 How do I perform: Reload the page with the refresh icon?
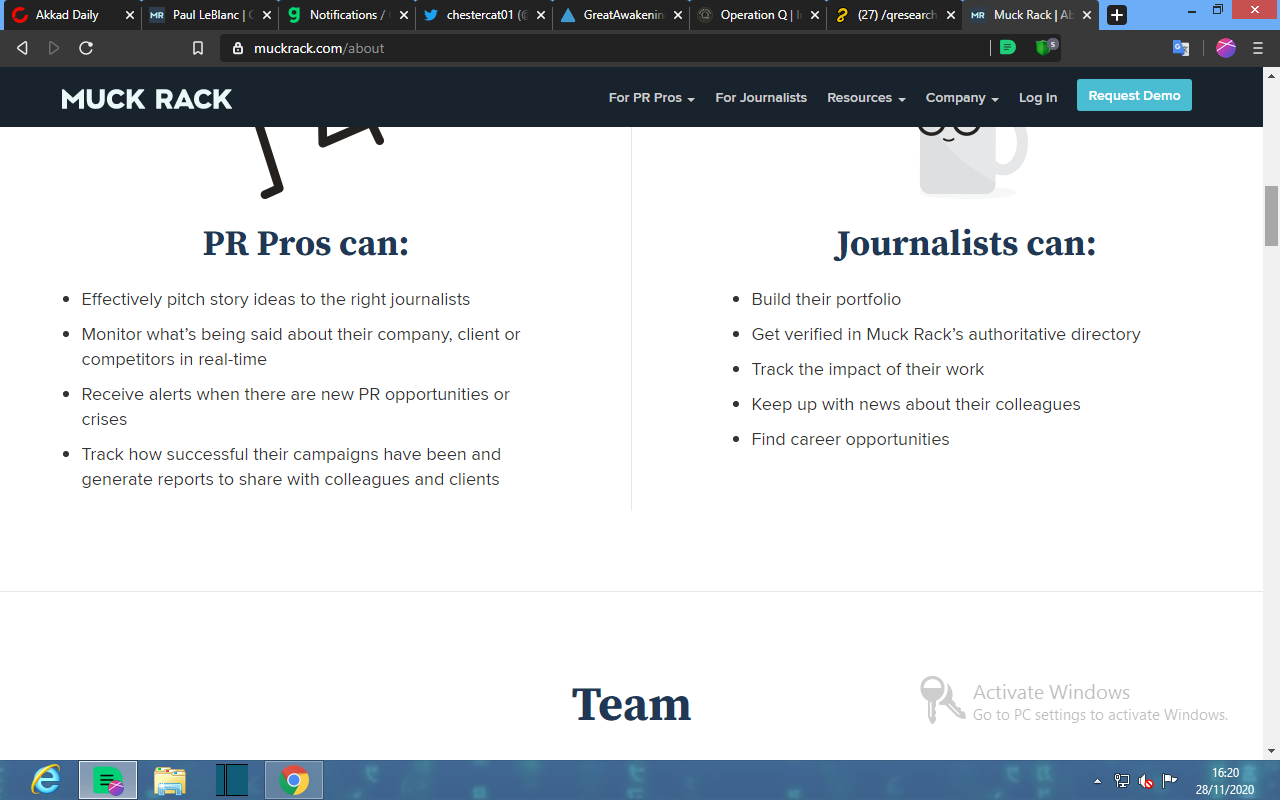(86, 48)
